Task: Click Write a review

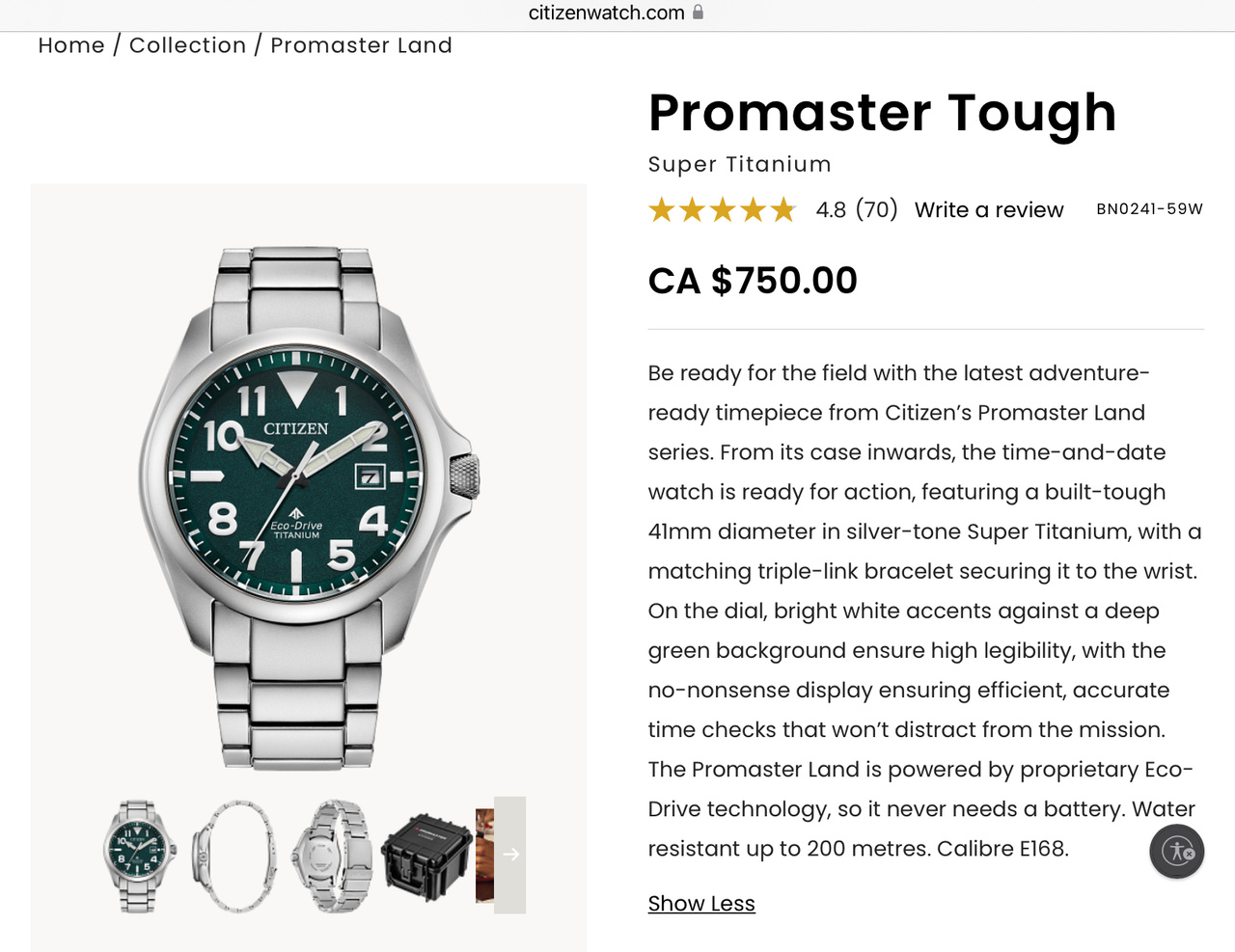Action: pos(989,210)
